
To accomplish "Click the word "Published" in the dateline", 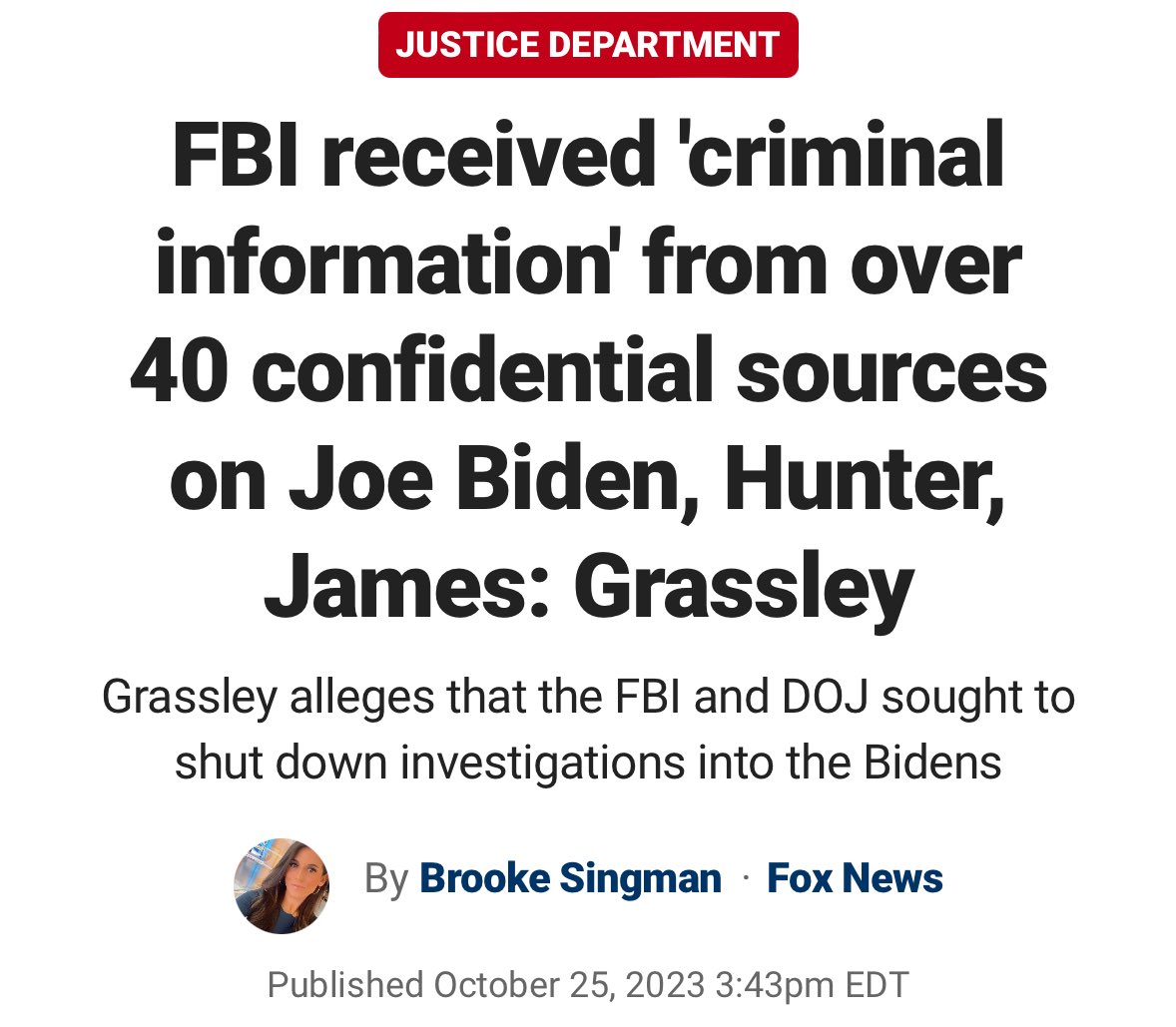I will point(345,985).
